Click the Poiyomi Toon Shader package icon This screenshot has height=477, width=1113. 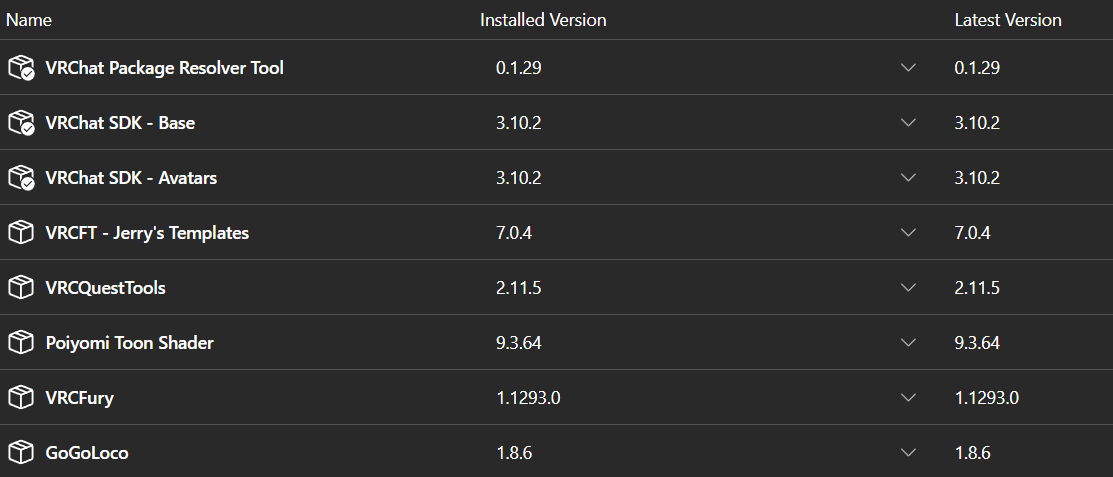coord(21,343)
